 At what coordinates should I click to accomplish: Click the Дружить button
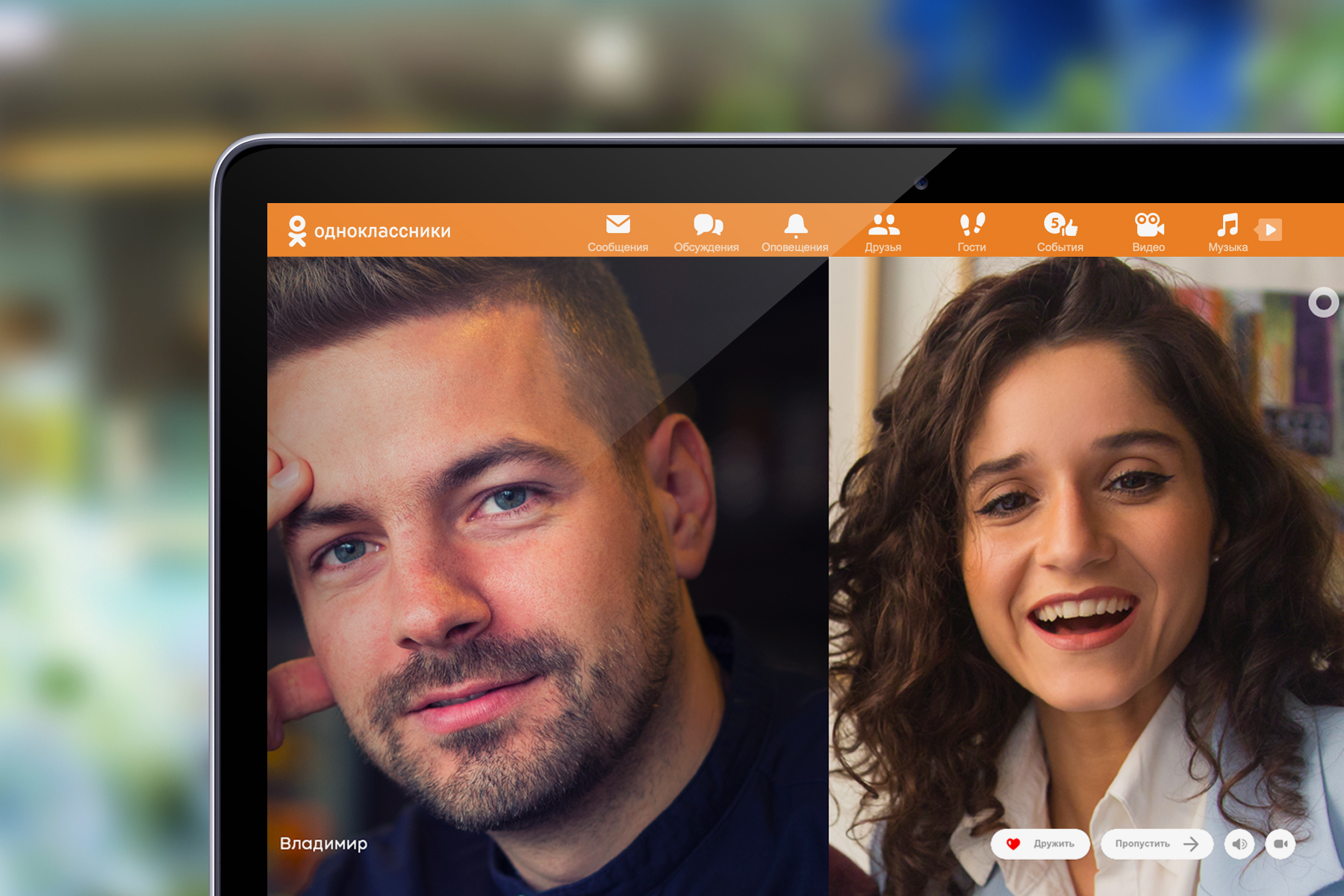pos(1040,844)
